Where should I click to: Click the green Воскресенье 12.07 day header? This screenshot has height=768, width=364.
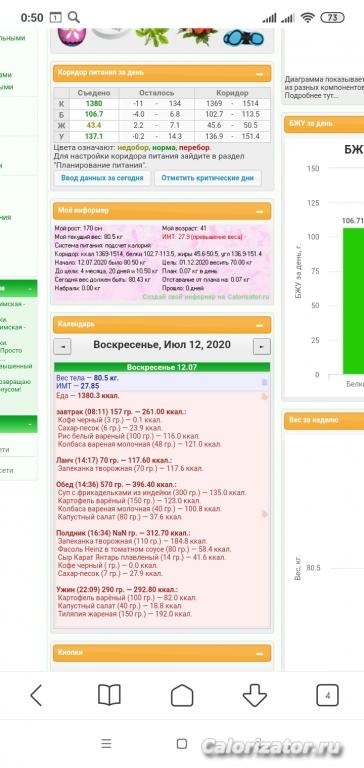click(162, 367)
